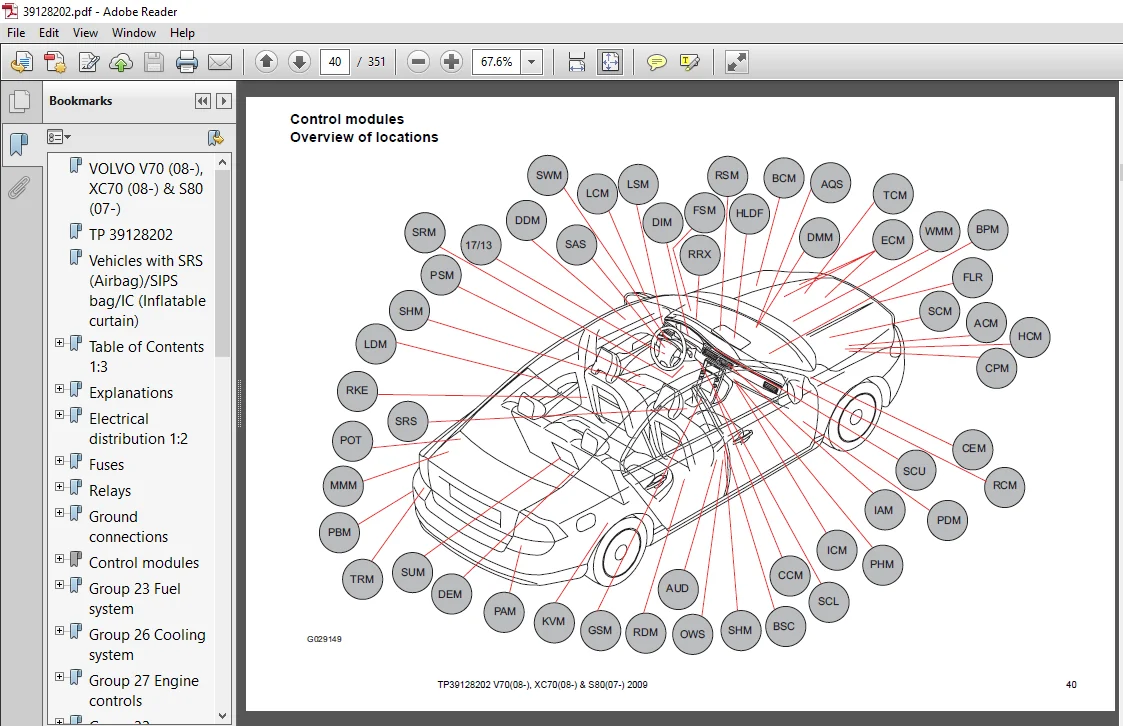Viewport: 1123px width, 726px height.
Task: Select the Control modules bookmark text
Action: tap(144, 563)
